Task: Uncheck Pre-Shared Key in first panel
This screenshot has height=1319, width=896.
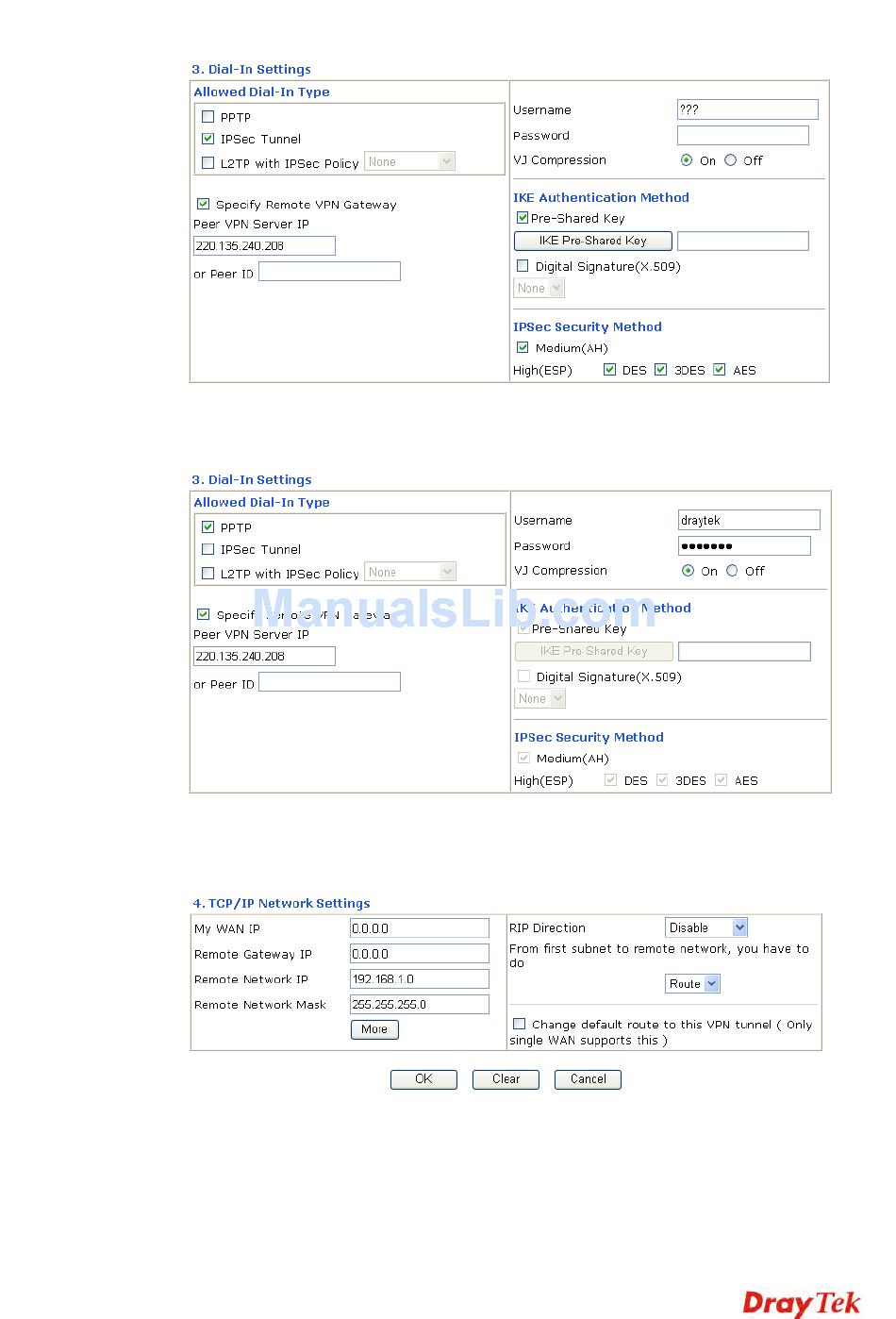Action: point(523,218)
